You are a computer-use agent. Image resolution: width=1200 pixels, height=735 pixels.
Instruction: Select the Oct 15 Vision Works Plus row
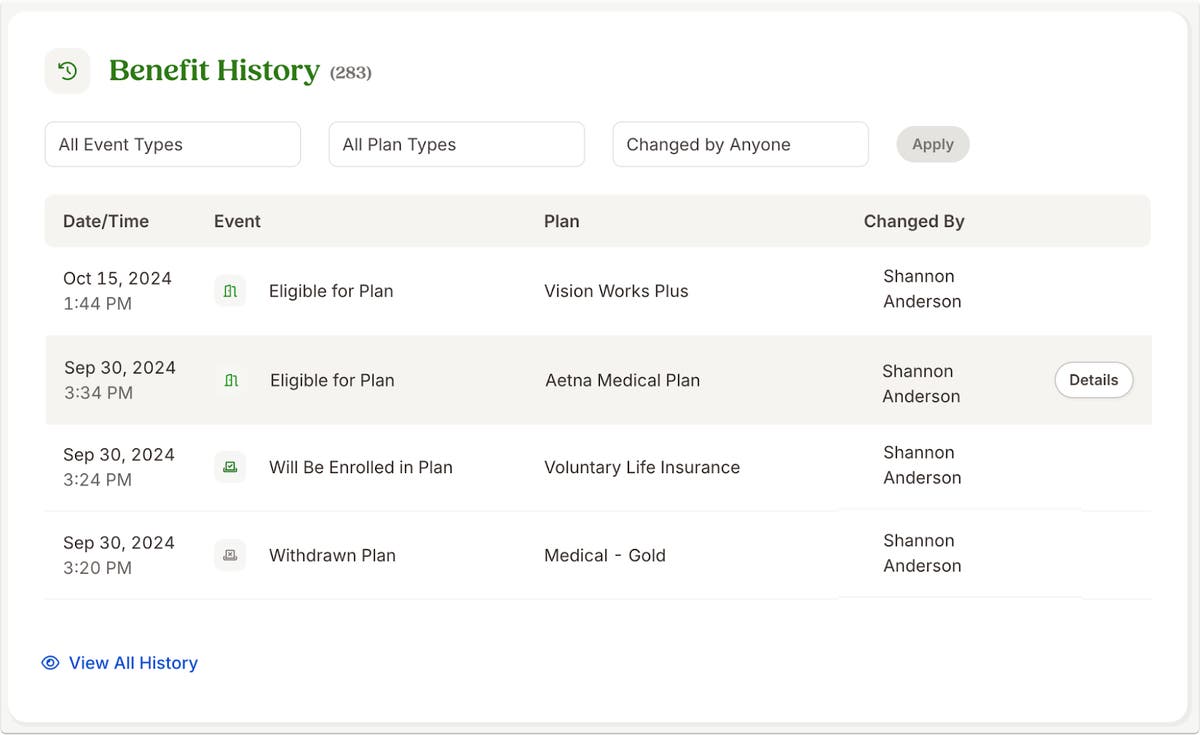[x=600, y=291]
